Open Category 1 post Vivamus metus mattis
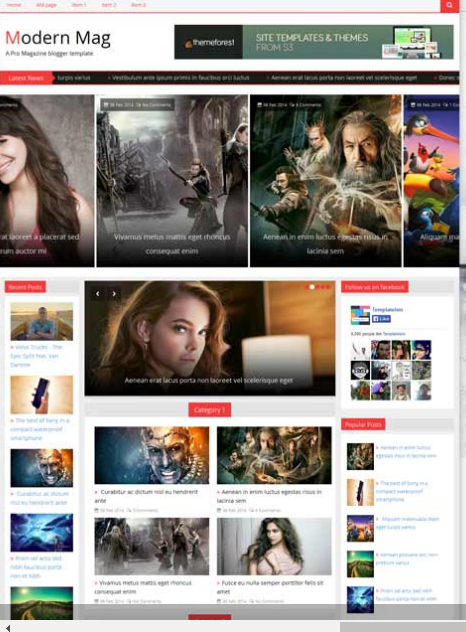The width and height of the screenshot is (466, 632). (143, 587)
